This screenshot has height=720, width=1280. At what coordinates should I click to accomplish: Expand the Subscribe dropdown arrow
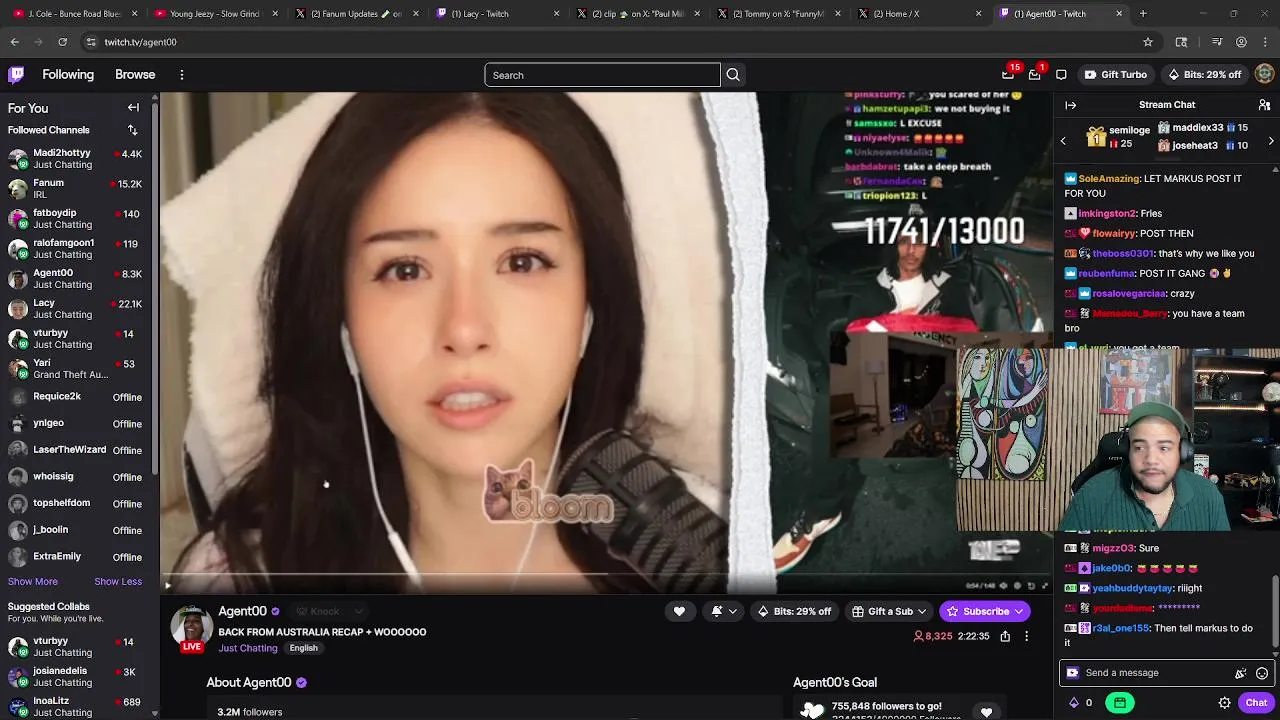pos(1019,611)
